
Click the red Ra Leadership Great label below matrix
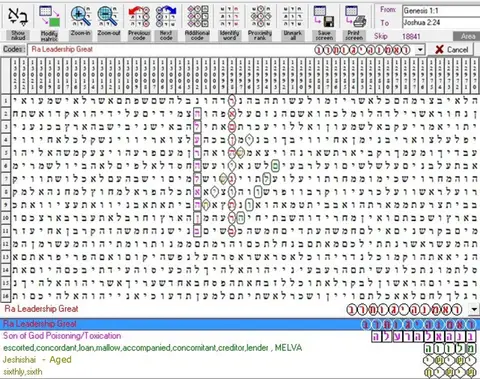coord(41,309)
